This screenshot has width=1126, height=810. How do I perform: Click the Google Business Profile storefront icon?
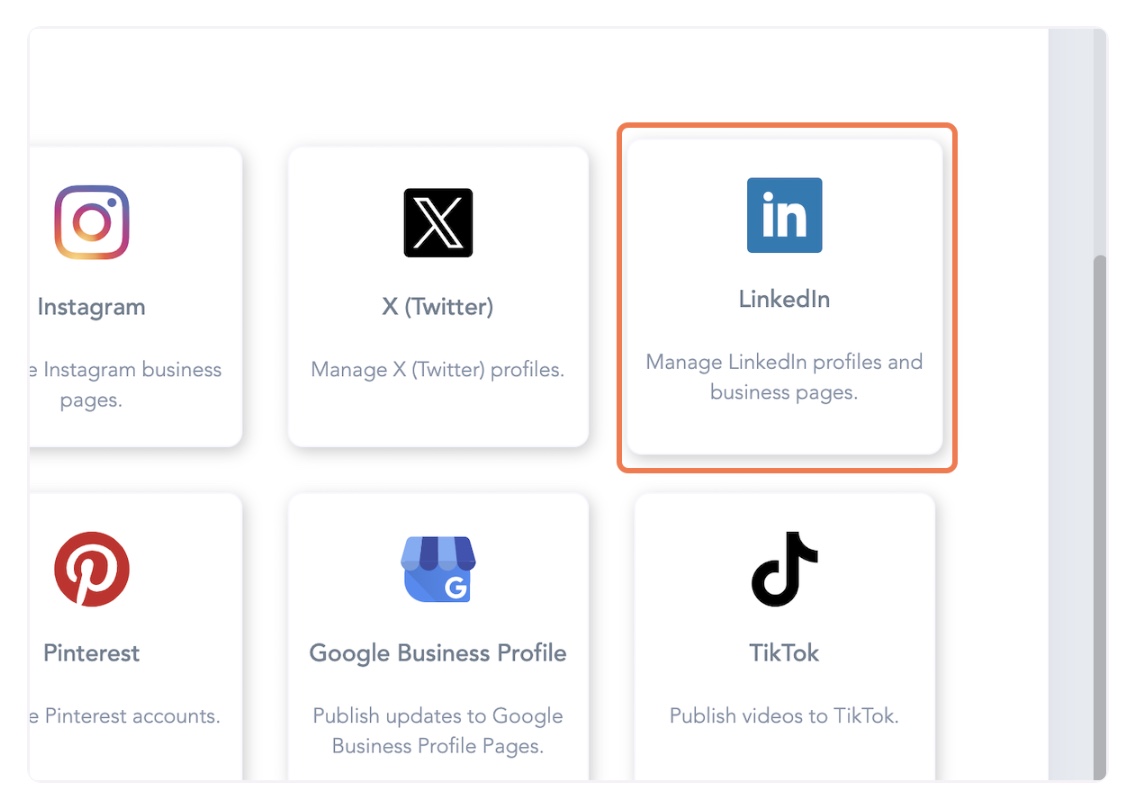point(438,569)
